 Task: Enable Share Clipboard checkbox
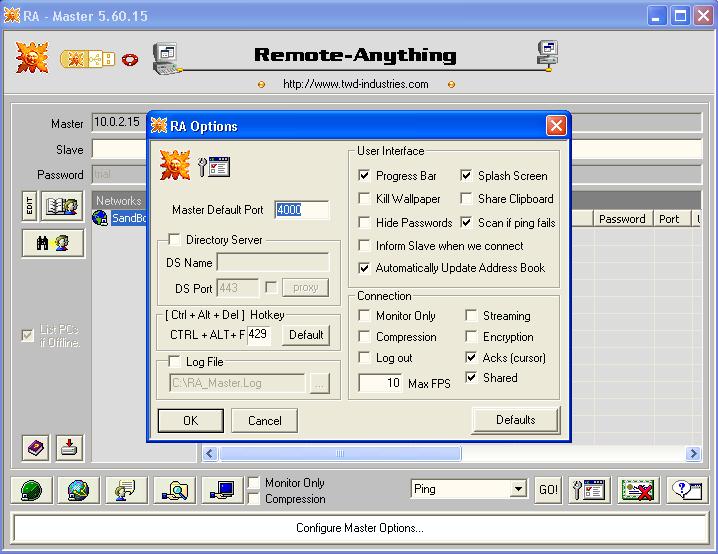tap(466, 198)
